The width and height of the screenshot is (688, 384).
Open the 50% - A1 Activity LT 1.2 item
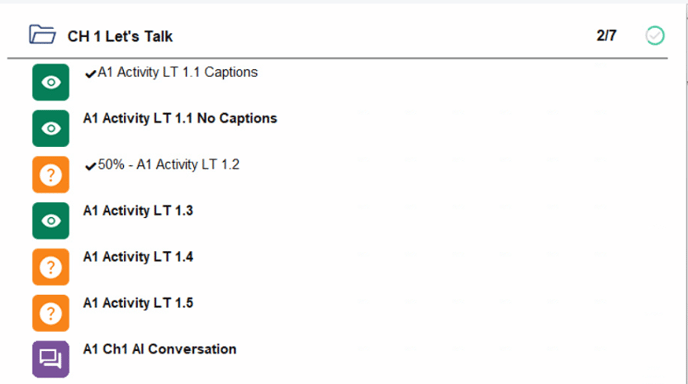point(168,165)
